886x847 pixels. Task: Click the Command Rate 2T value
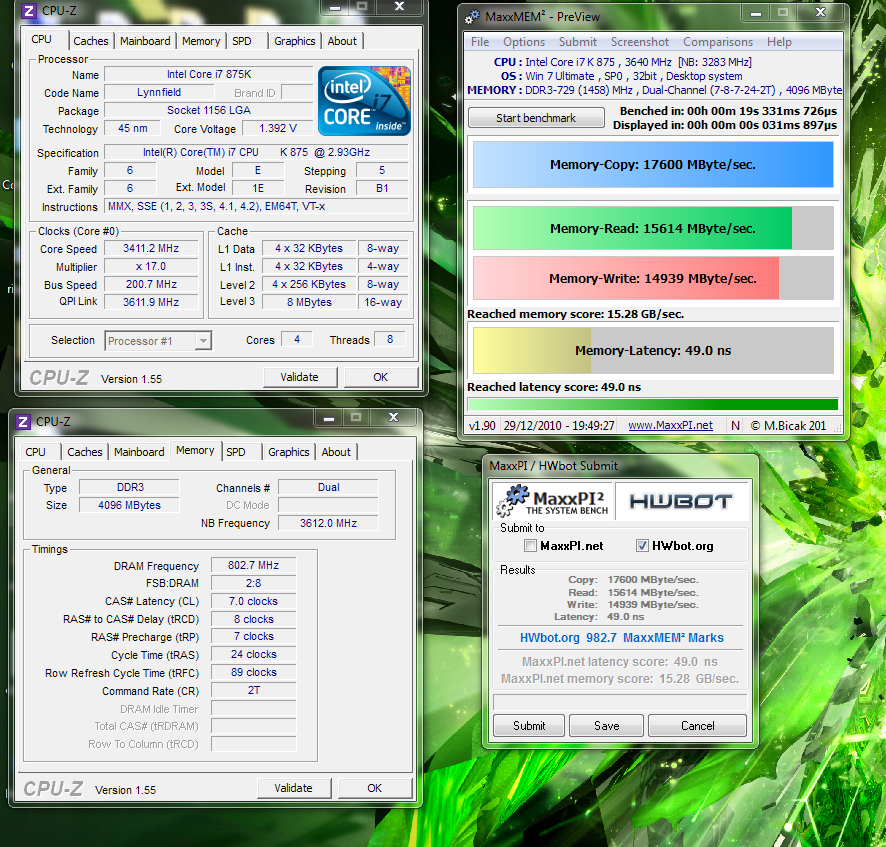pyautogui.click(x=253, y=690)
